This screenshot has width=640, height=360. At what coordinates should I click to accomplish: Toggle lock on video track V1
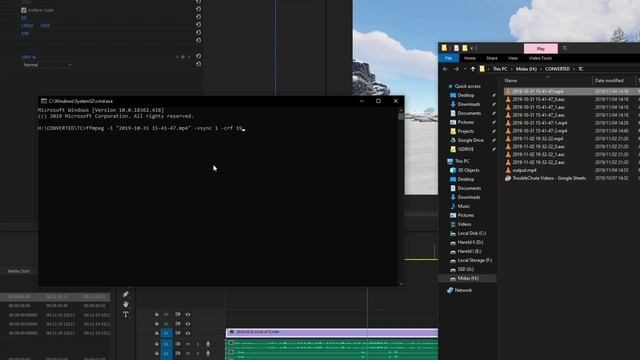(157, 333)
